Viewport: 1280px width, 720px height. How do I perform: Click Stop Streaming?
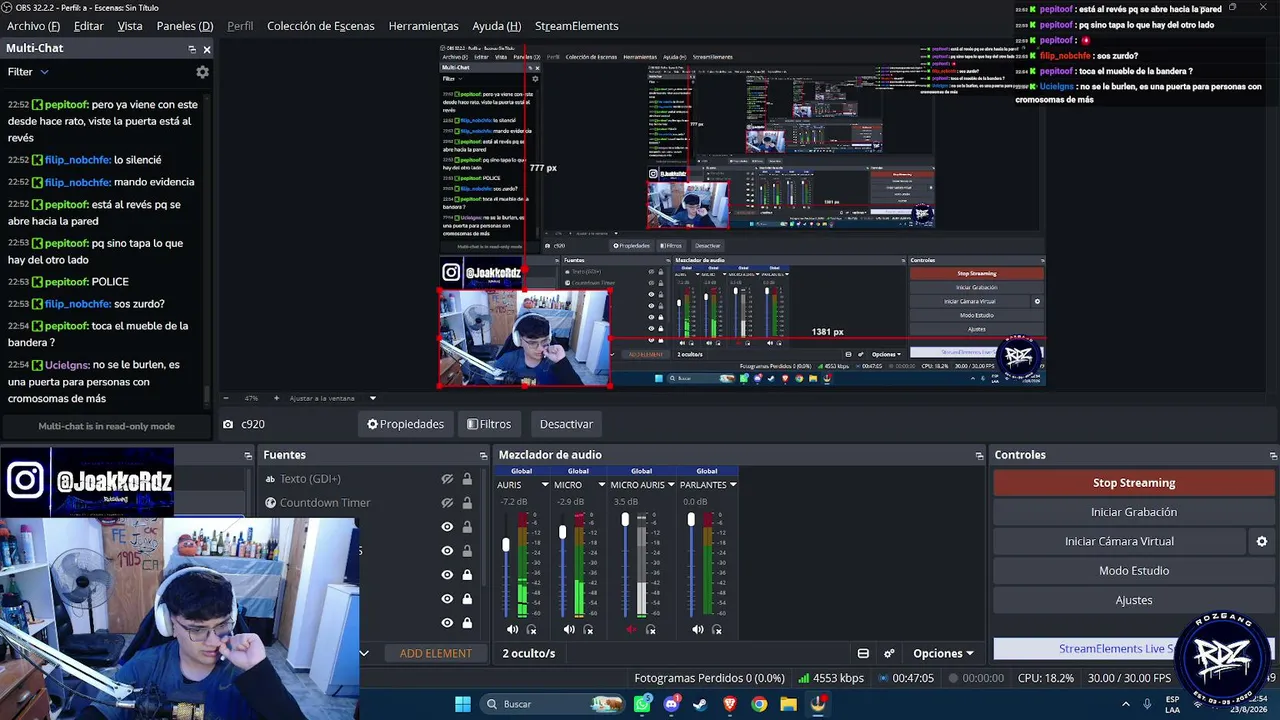(1134, 483)
